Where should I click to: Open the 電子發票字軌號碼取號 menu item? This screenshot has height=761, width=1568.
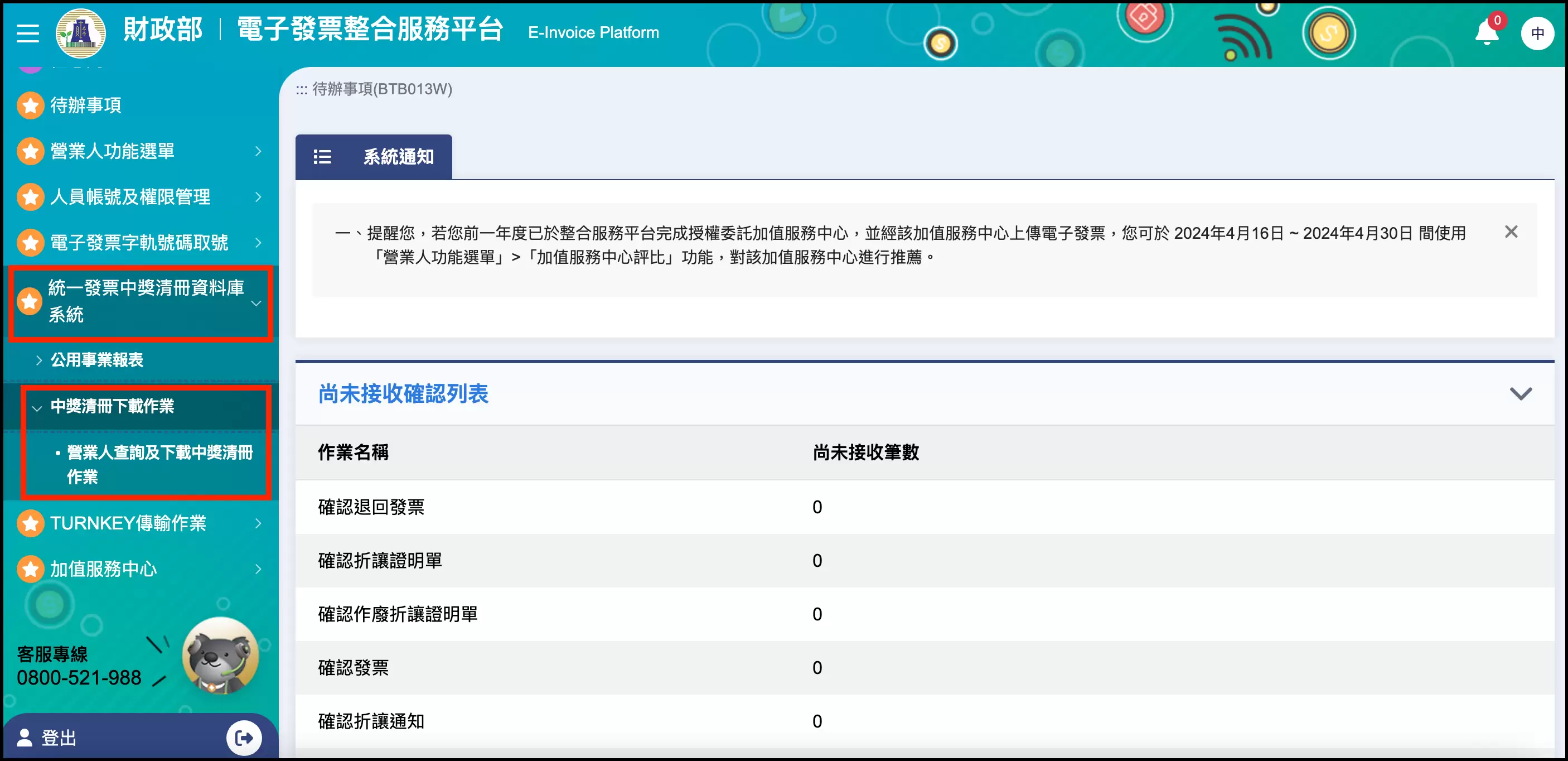pos(139,242)
